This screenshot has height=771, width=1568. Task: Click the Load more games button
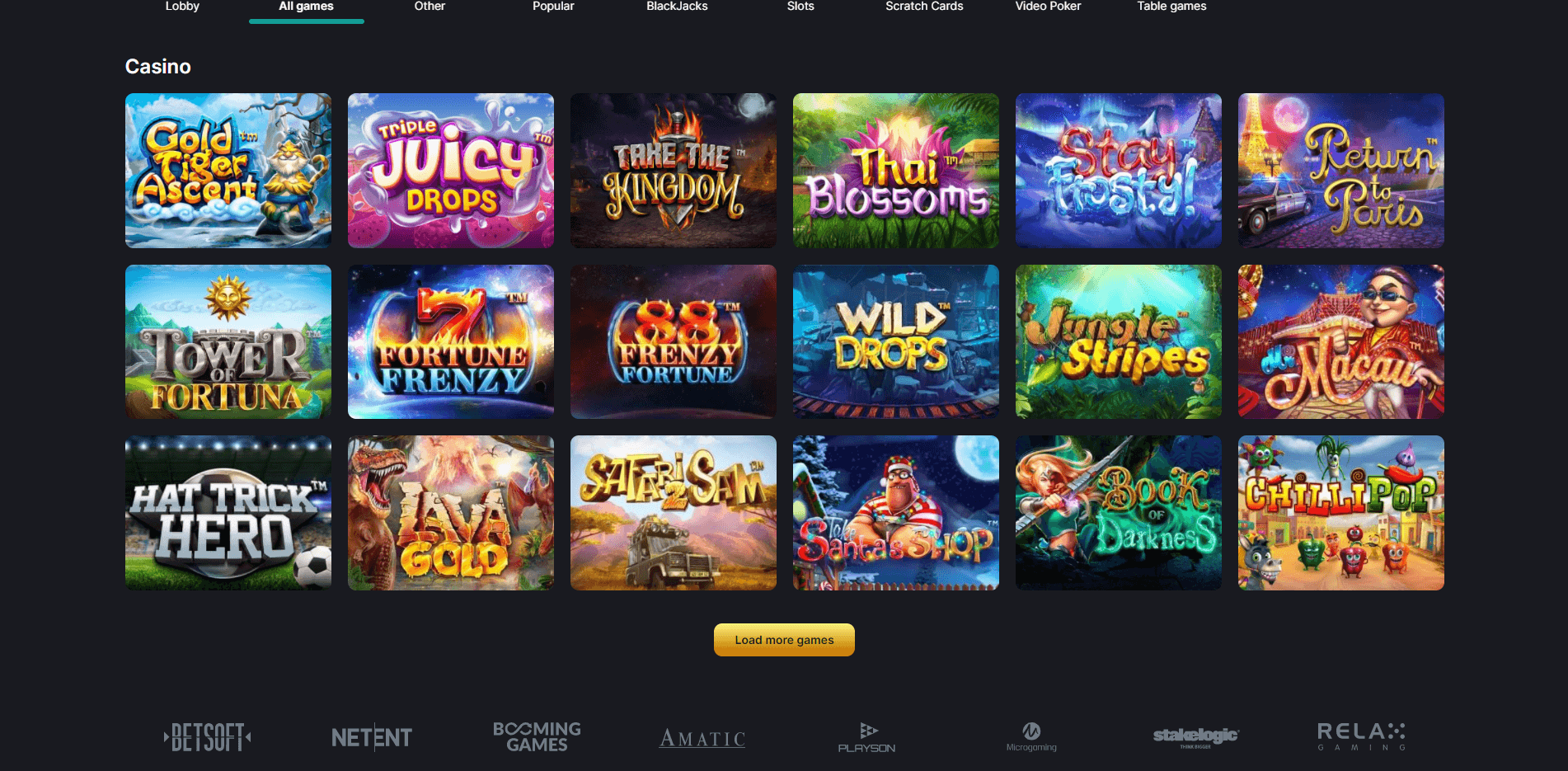pyautogui.click(x=784, y=640)
